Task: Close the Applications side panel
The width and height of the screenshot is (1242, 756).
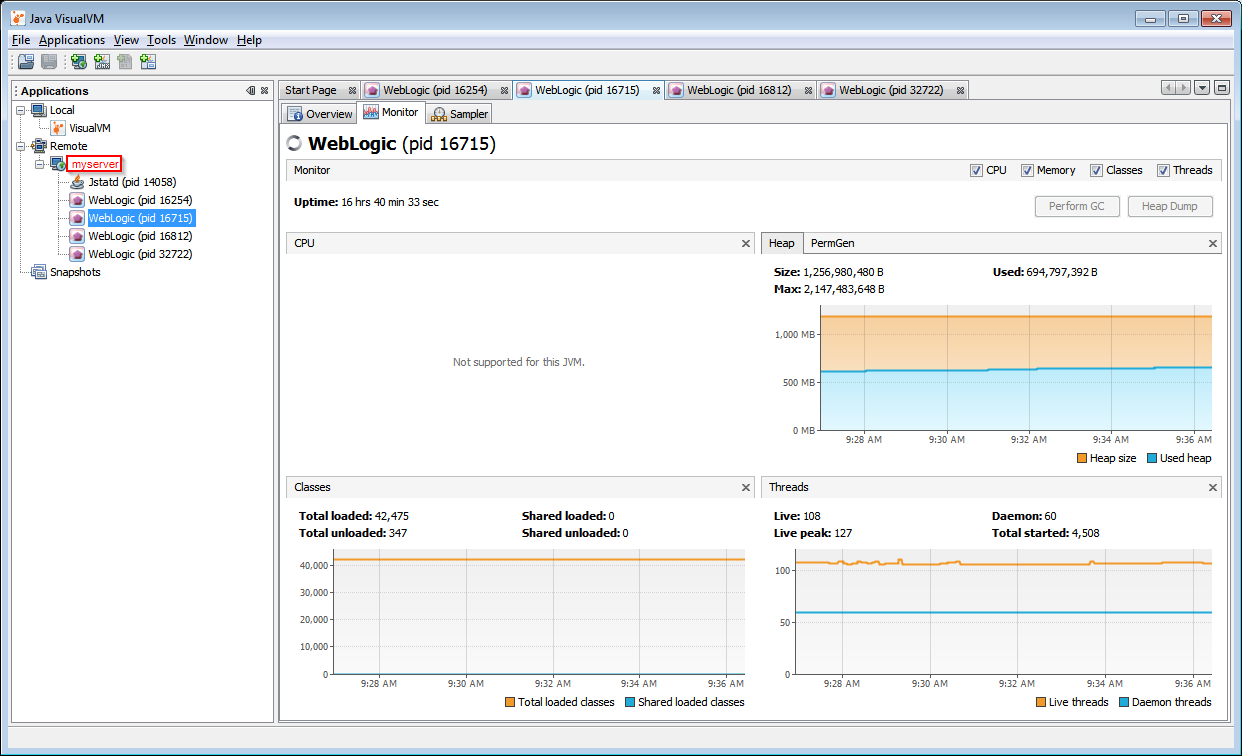Action: coord(264,90)
